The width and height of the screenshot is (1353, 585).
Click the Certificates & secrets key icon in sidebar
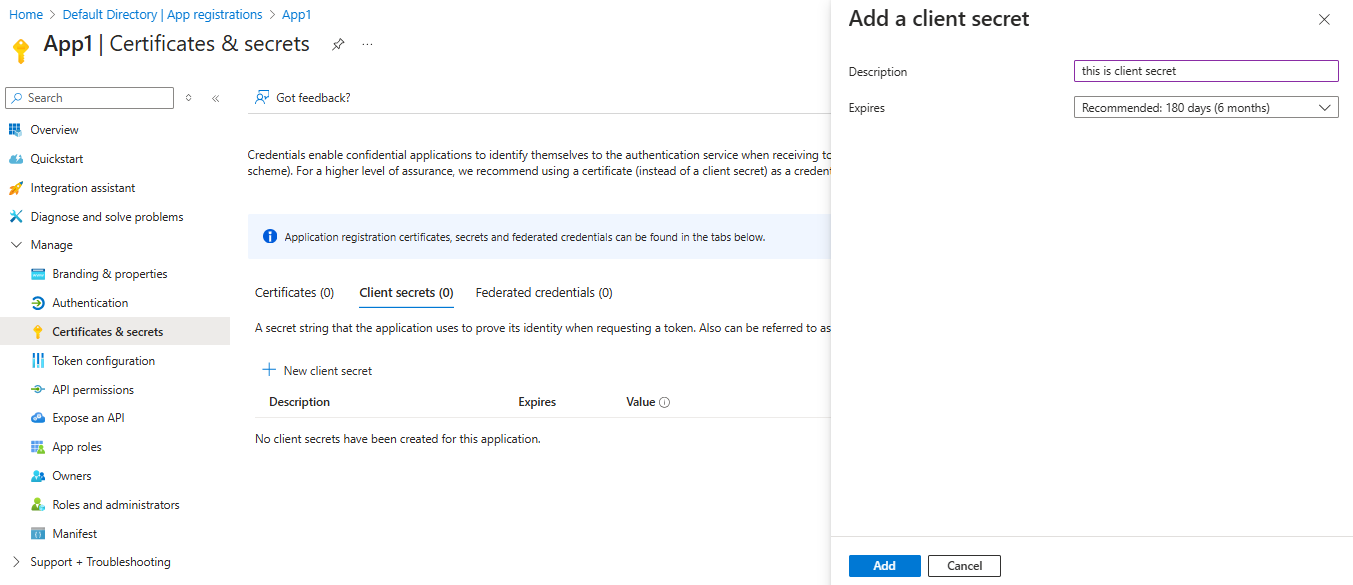pos(38,332)
